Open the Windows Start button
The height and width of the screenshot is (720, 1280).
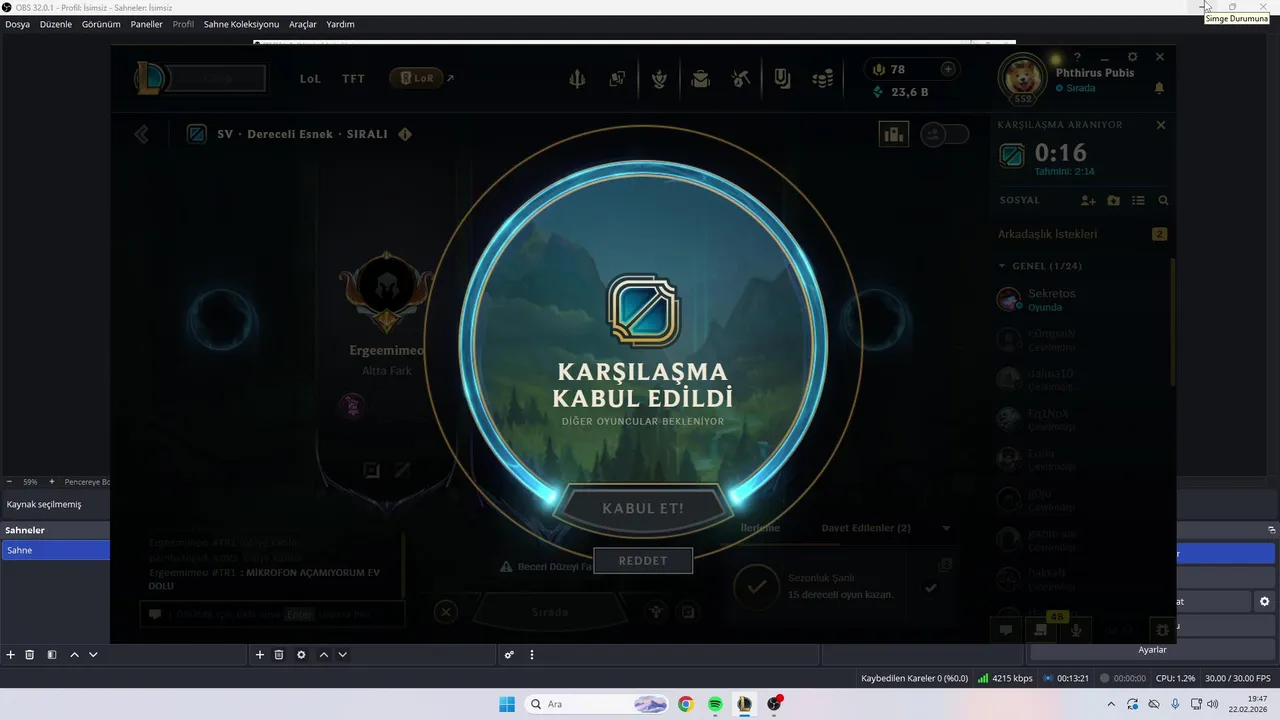(x=507, y=704)
